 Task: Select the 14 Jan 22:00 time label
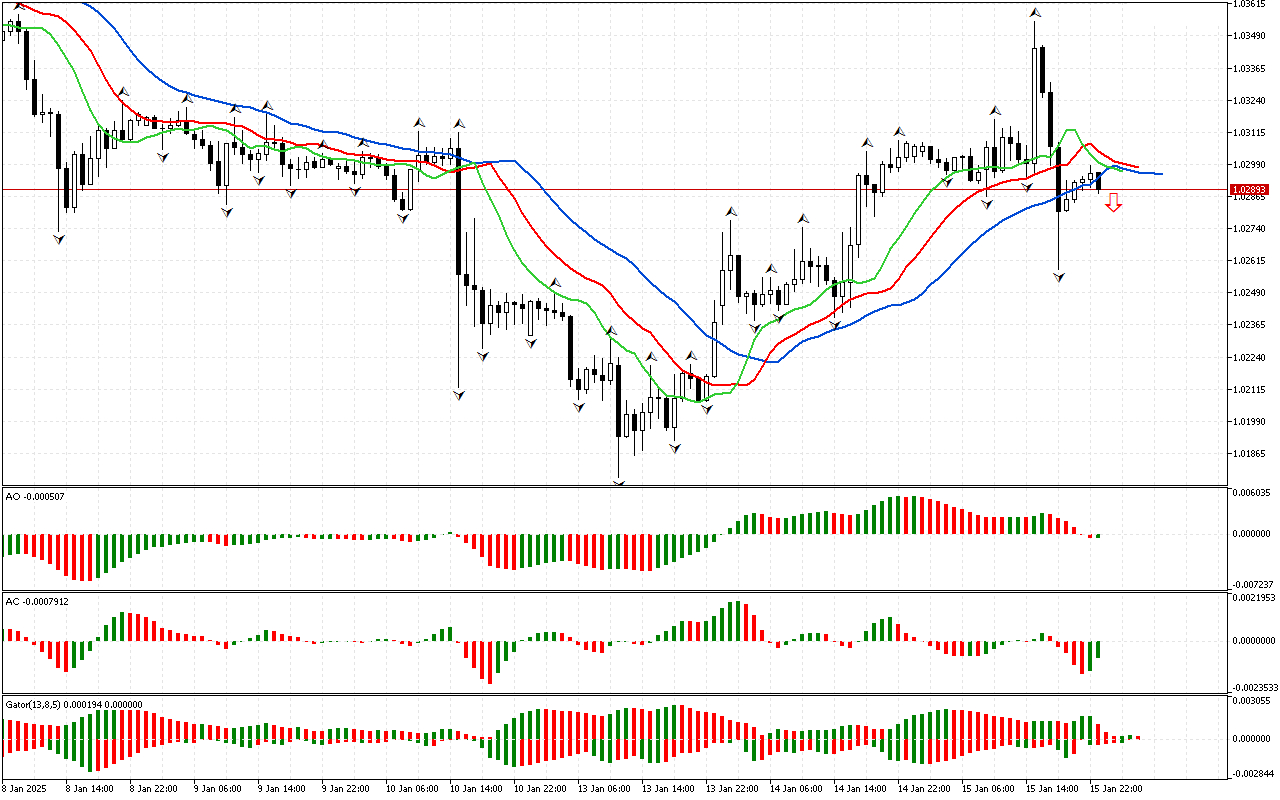(924, 788)
